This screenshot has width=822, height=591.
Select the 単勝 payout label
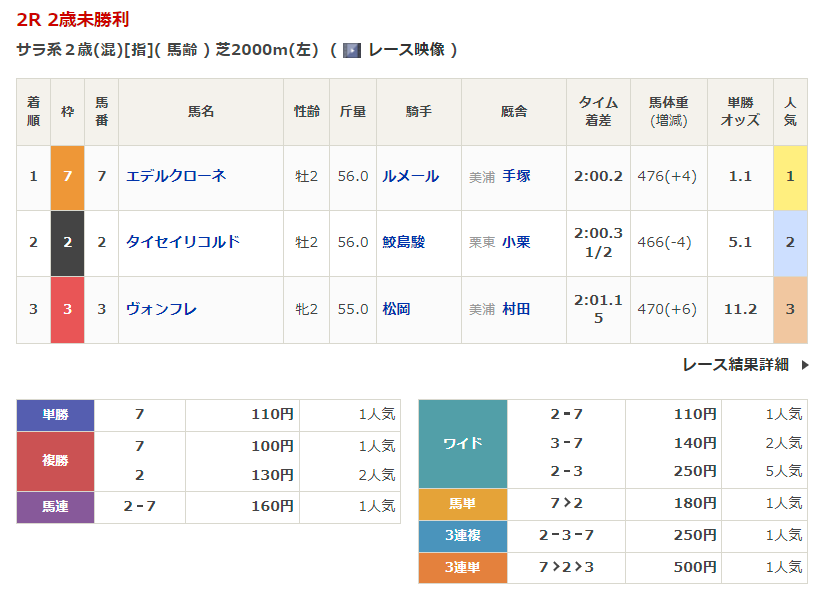[56, 414]
